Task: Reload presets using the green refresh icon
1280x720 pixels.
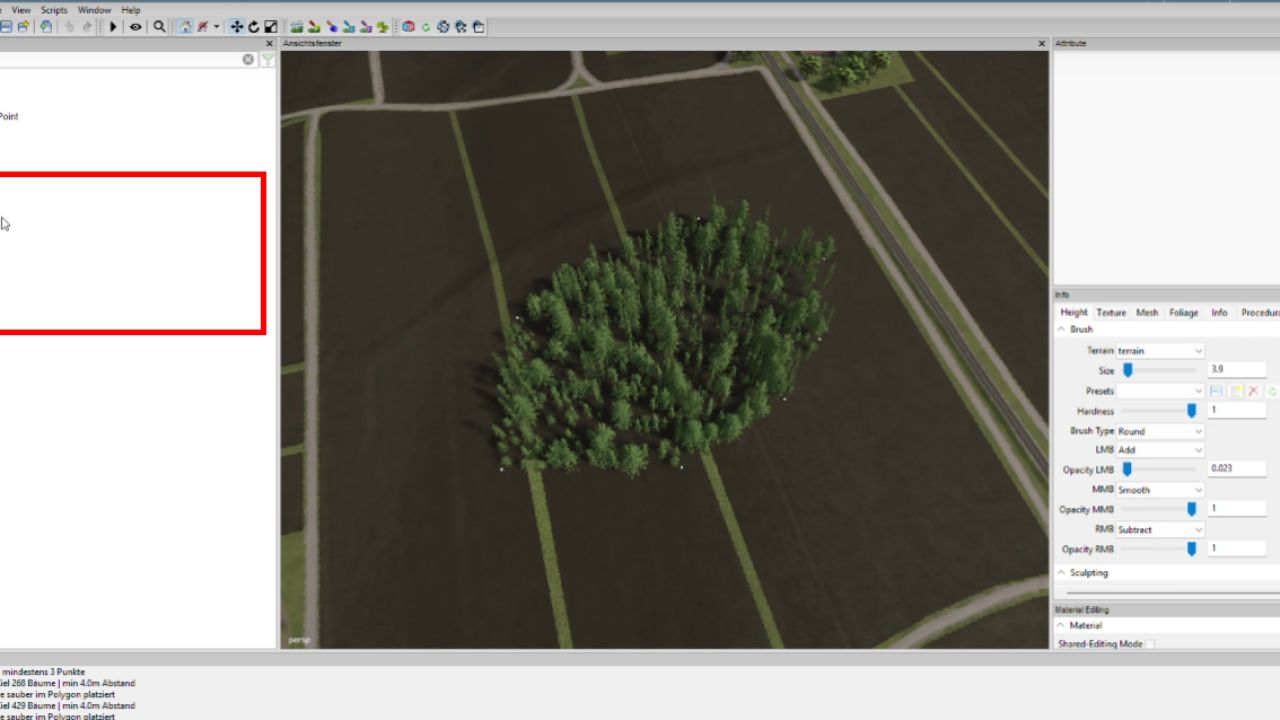Action: [x=1271, y=391]
